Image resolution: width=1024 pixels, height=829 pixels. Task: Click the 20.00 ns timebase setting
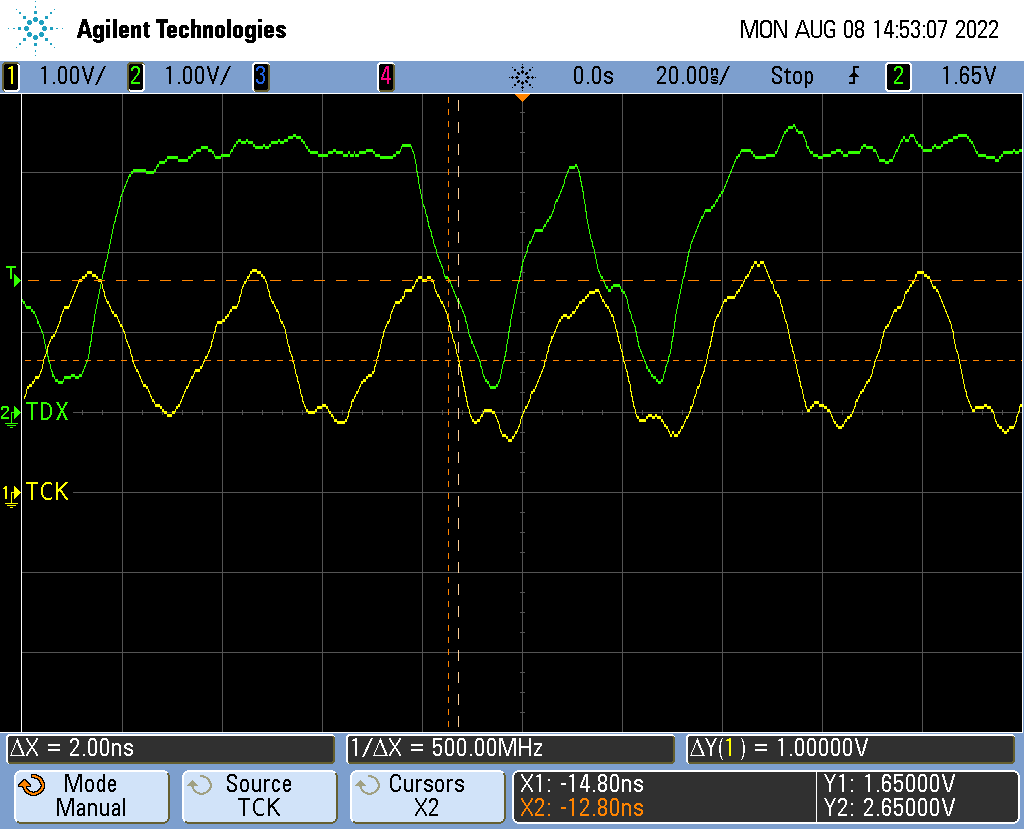click(692, 76)
